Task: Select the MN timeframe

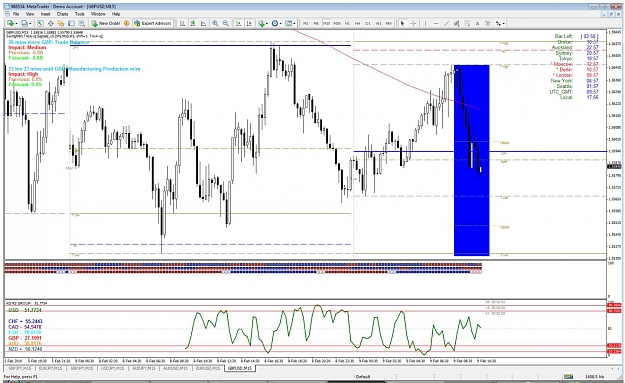Action: (x=389, y=23)
